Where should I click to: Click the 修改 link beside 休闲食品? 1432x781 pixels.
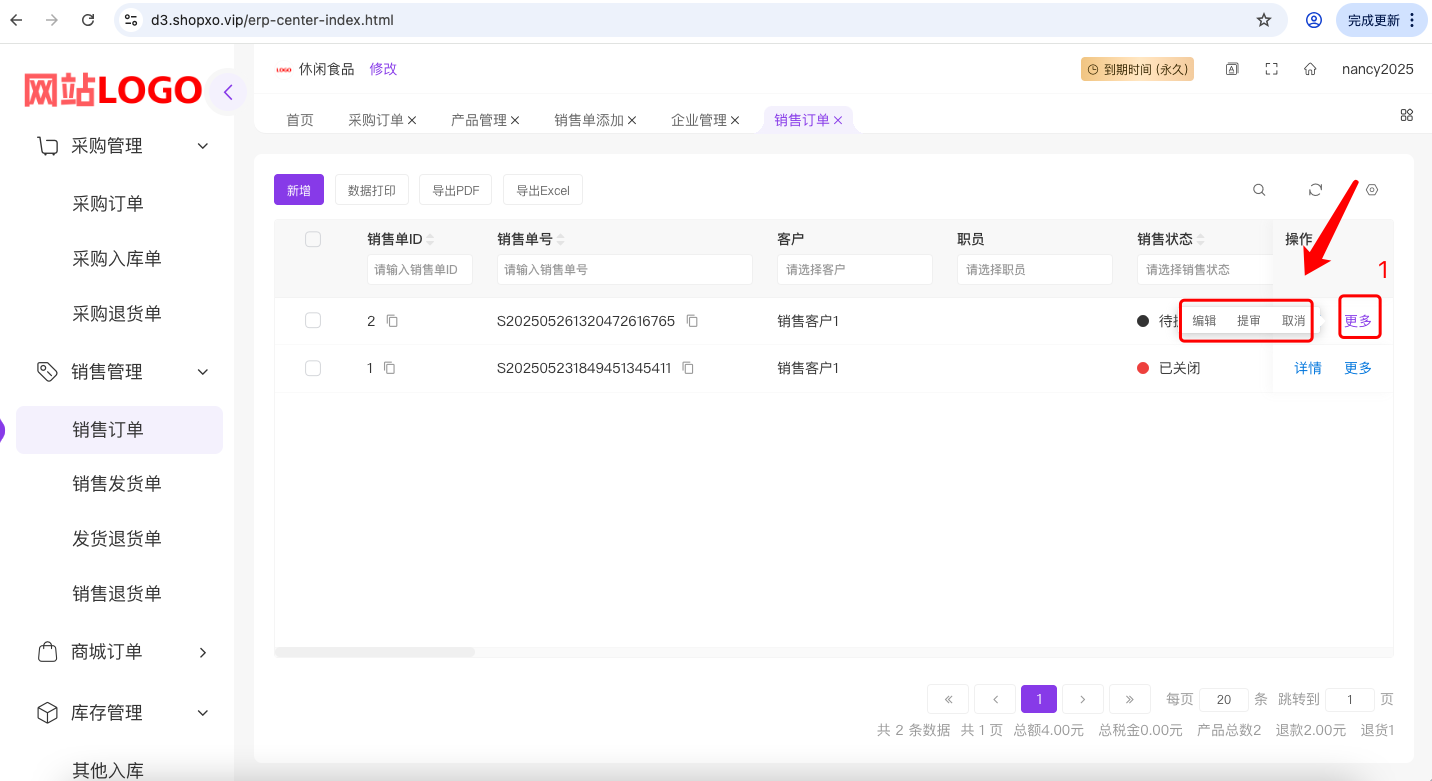pos(383,69)
